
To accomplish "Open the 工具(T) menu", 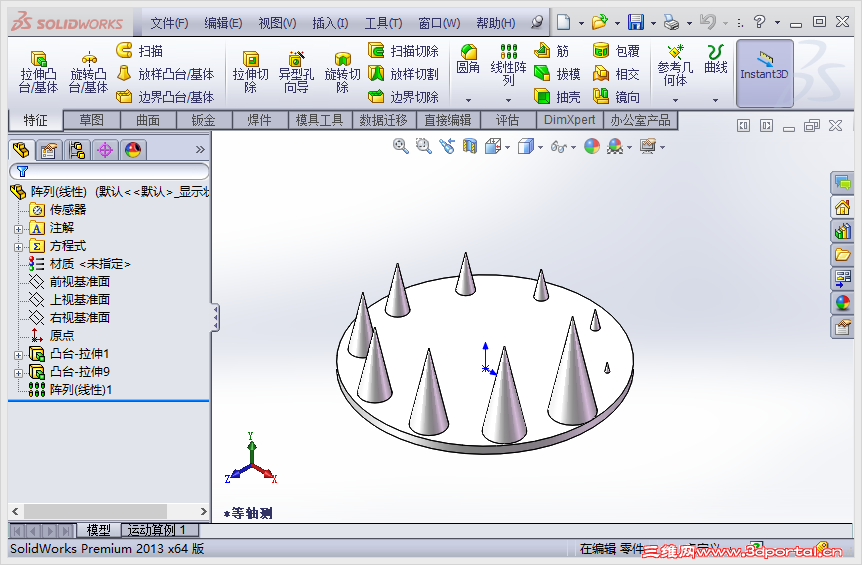I will [383, 23].
